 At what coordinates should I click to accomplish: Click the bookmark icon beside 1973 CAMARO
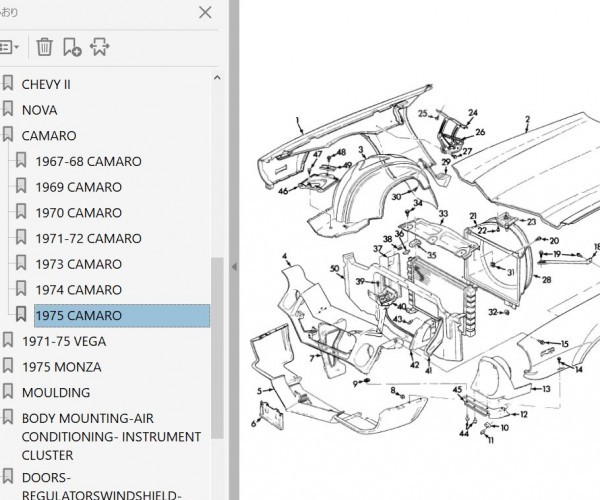(x=21, y=262)
